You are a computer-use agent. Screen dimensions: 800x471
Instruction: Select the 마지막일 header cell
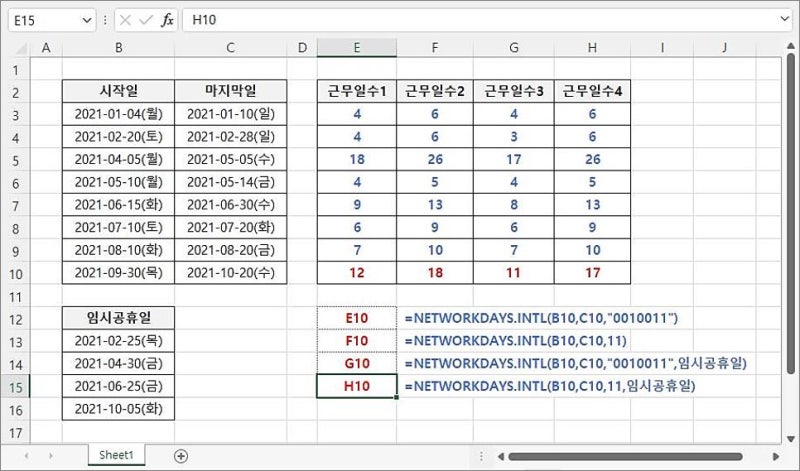click(x=231, y=91)
